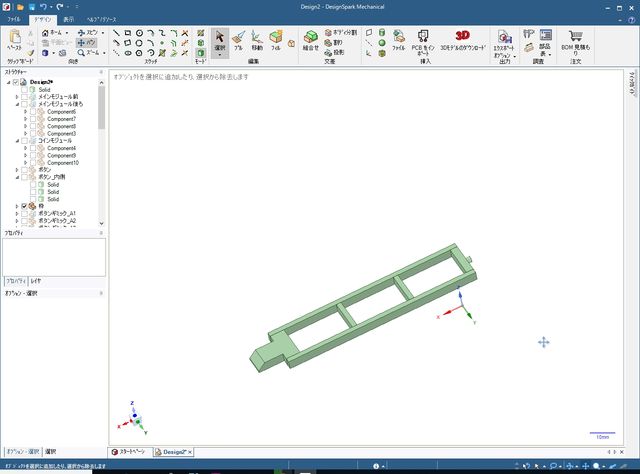Uncheck the 枠 component checkbox
The width and height of the screenshot is (640, 474).
tap(24, 206)
